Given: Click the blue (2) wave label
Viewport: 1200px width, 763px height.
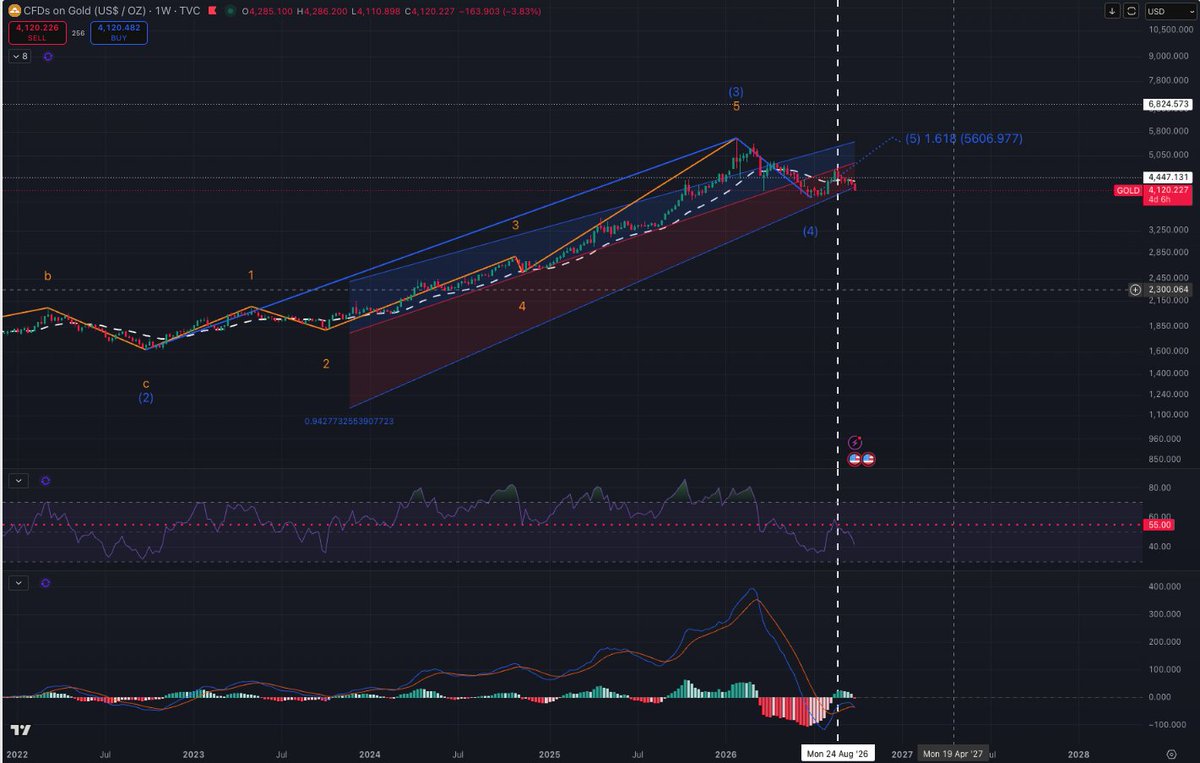Looking at the screenshot, I should point(146,397).
